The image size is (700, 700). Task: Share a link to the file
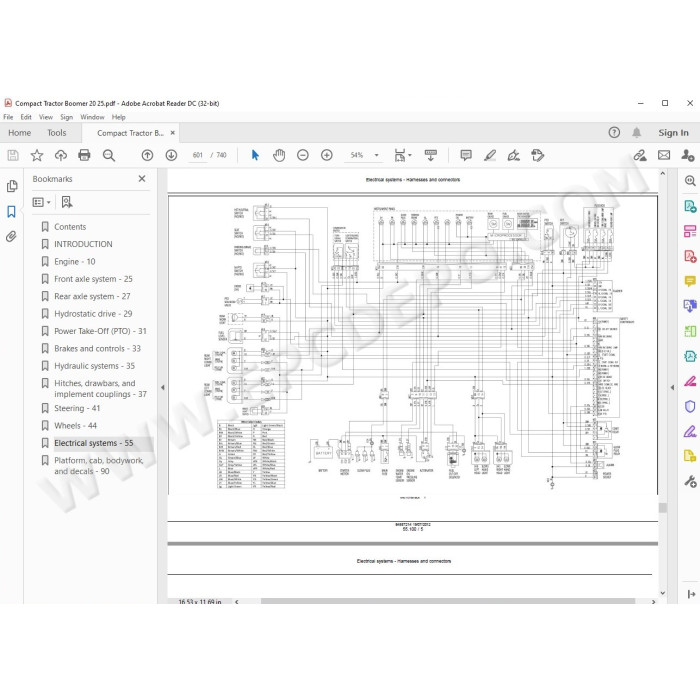pyautogui.click(x=640, y=155)
